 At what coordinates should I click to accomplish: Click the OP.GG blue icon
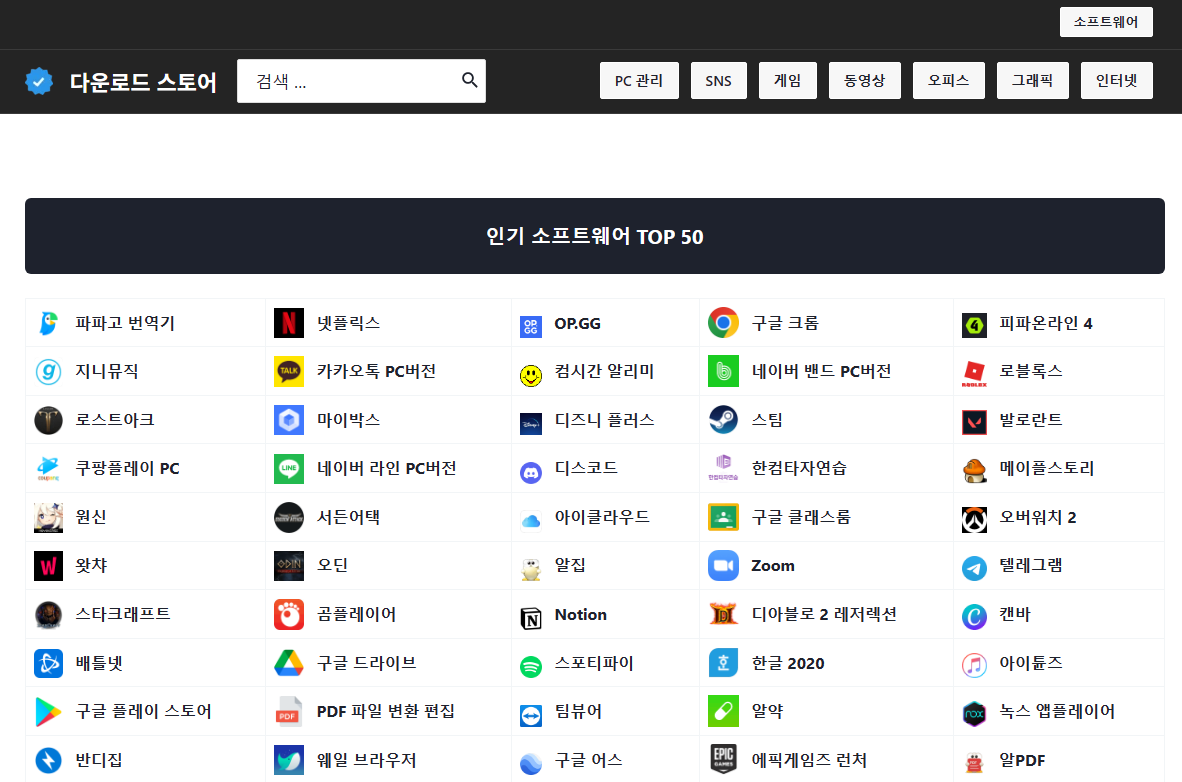click(531, 327)
